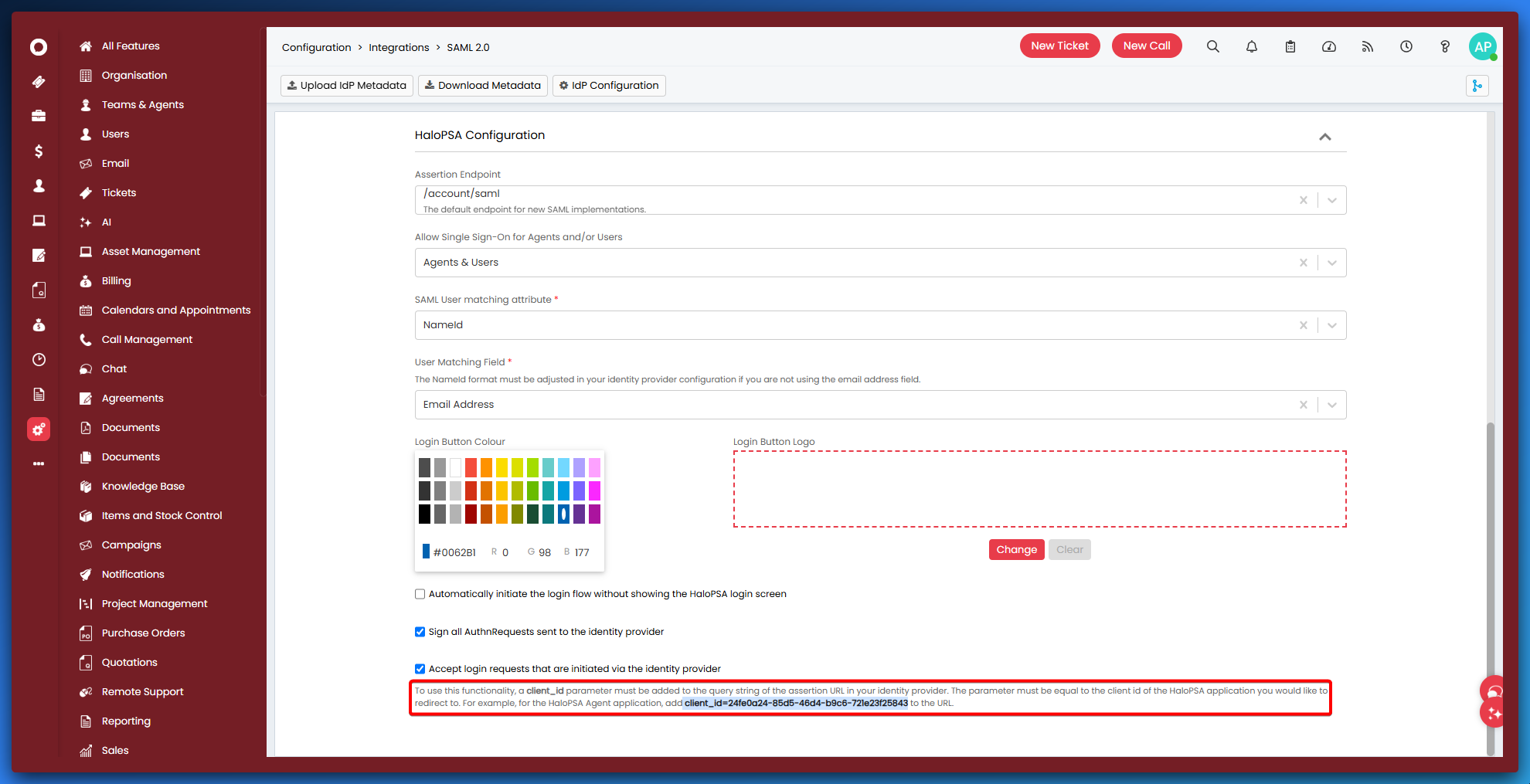Open Calendars and Appointments in the sidebar
The height and width of the screenshot is (784, 1530).
[x=176, y=311]
